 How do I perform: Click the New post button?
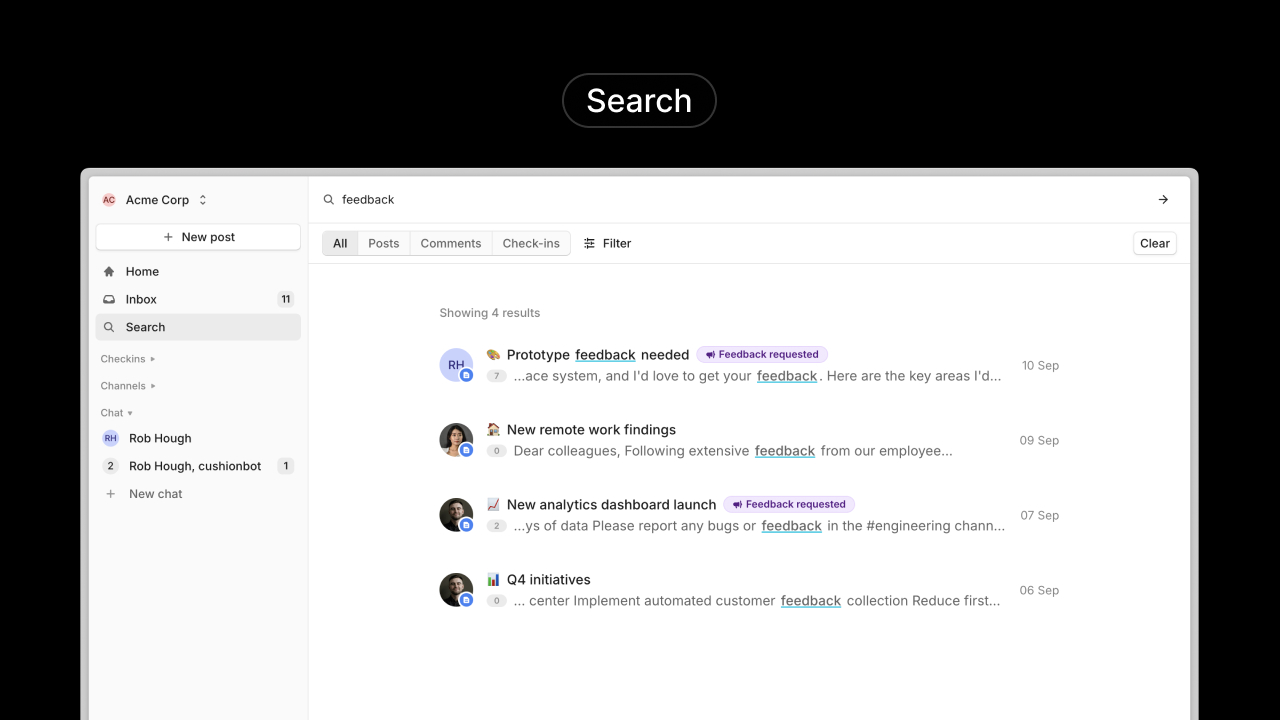[x=198, y=237]
